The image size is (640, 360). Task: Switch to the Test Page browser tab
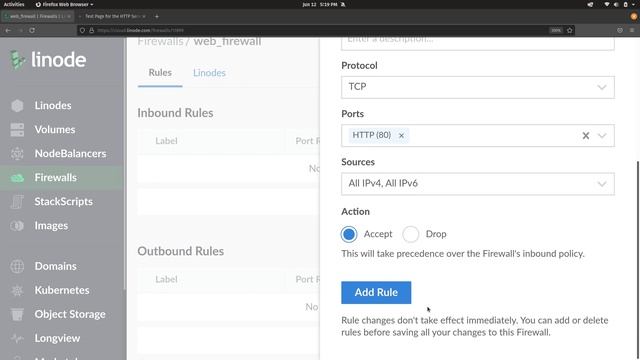click(x=113, y=16)
